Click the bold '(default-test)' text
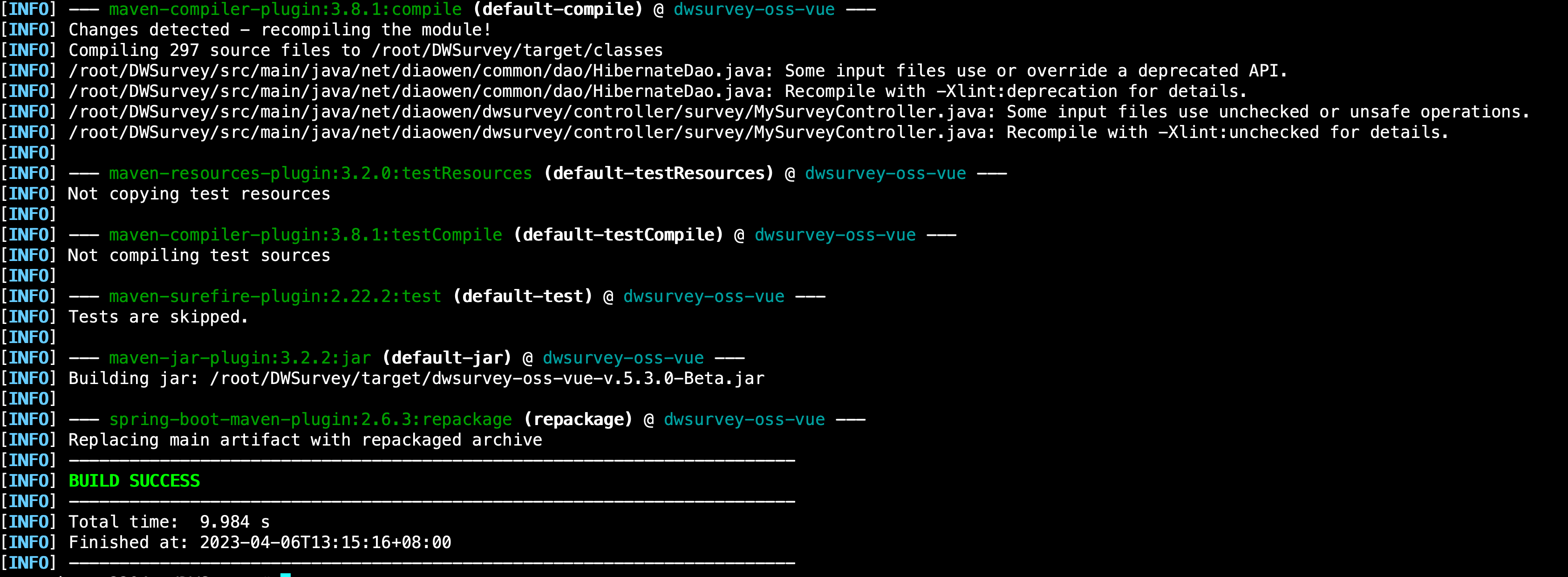Screen dimensions: 1568x577 [523, 296]
